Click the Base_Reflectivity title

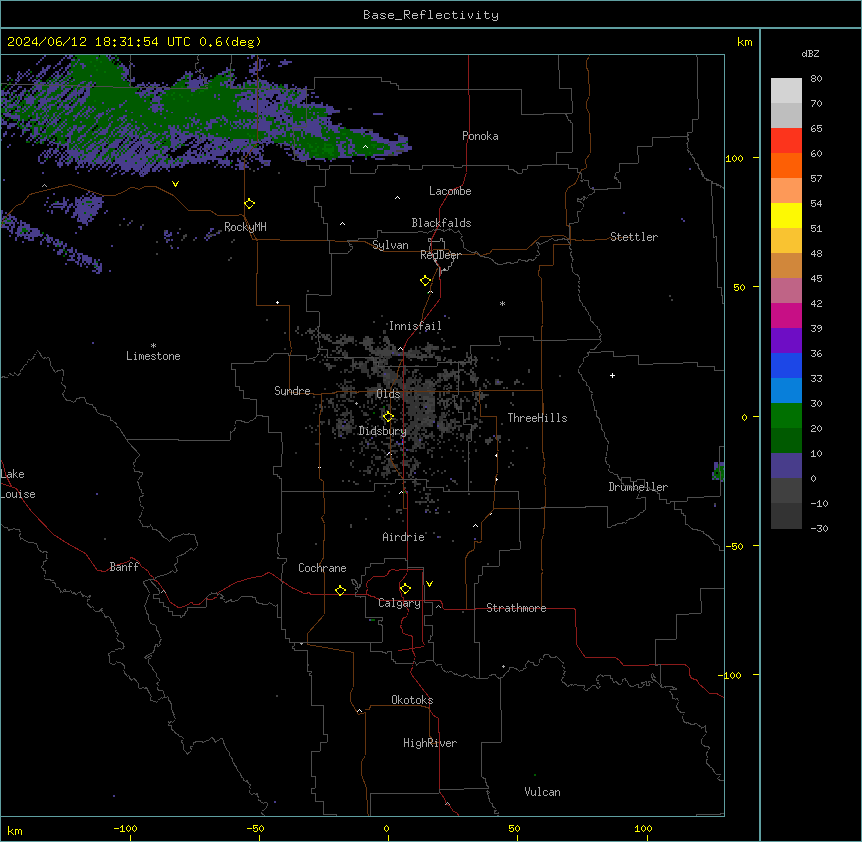click(431, 15)
